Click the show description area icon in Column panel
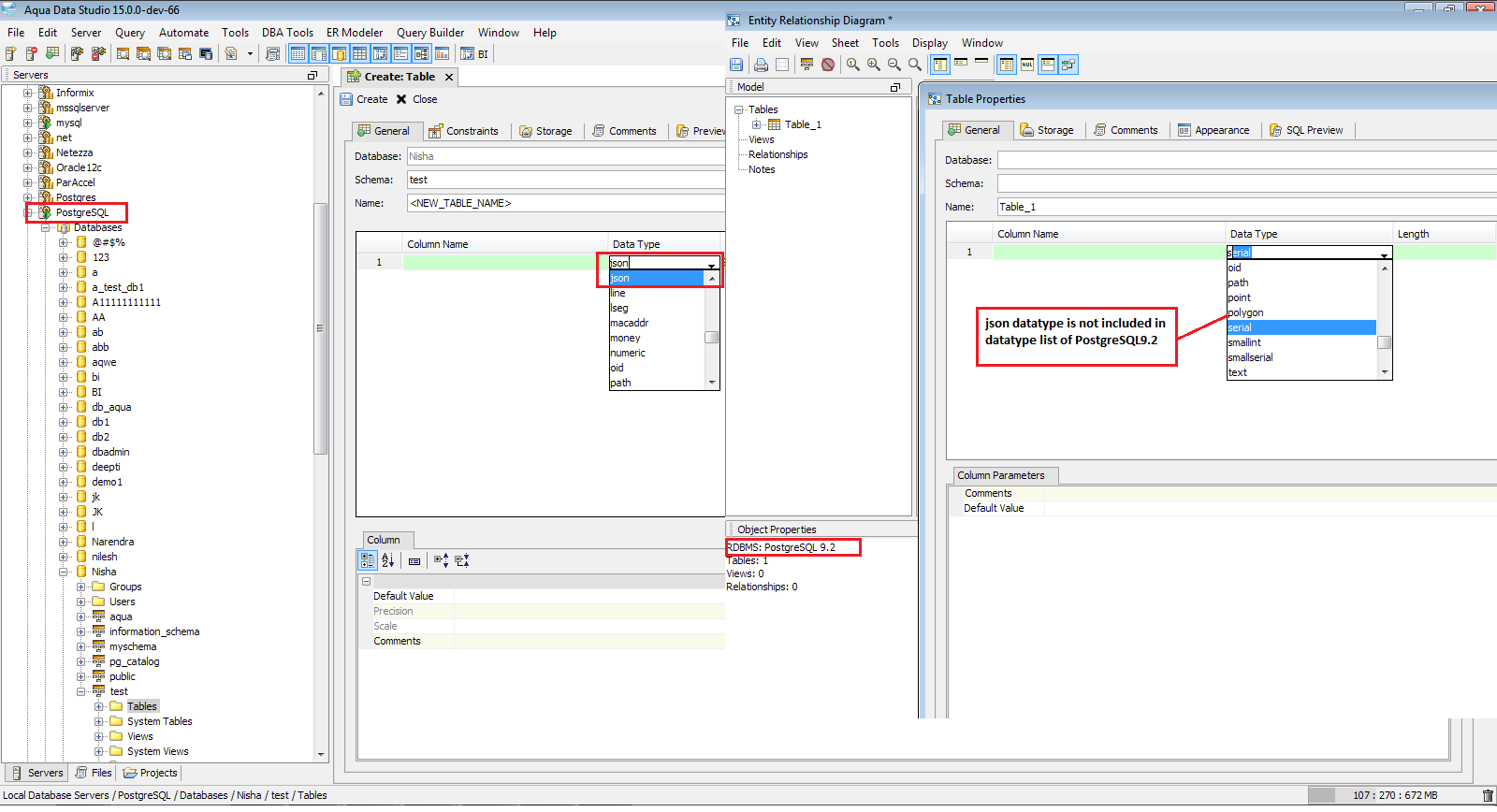1497x812 pixels. point(414,561)
